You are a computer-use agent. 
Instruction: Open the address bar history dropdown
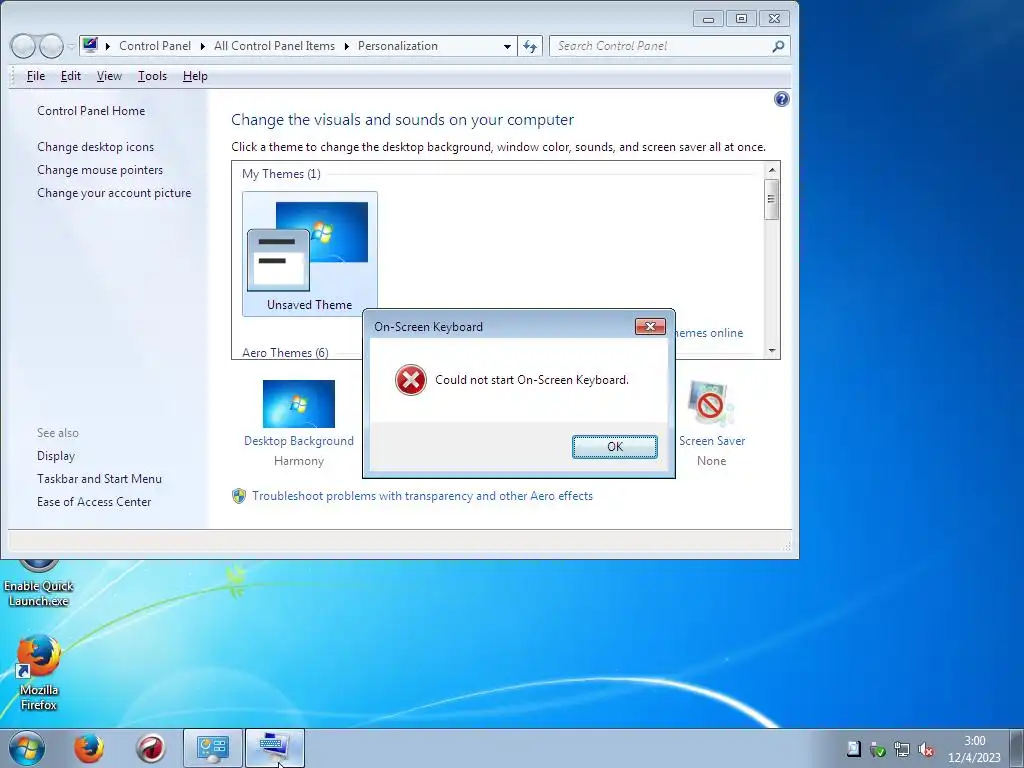507,46
